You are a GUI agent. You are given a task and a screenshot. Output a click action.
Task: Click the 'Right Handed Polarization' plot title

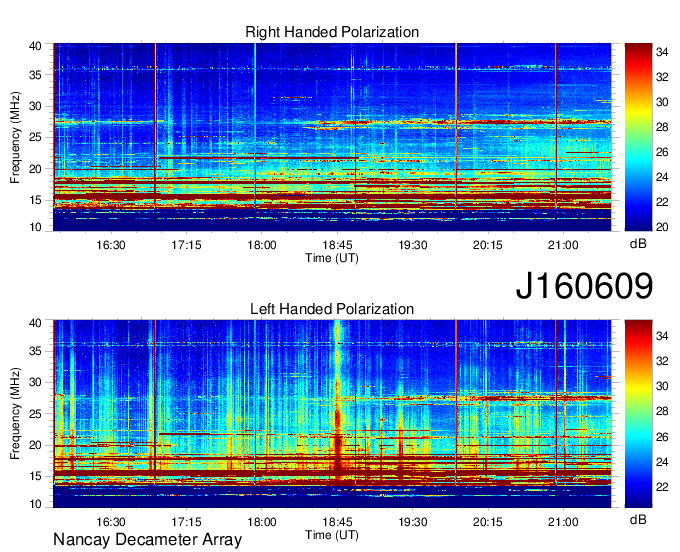pyautogui.click(x=332, y=32)
